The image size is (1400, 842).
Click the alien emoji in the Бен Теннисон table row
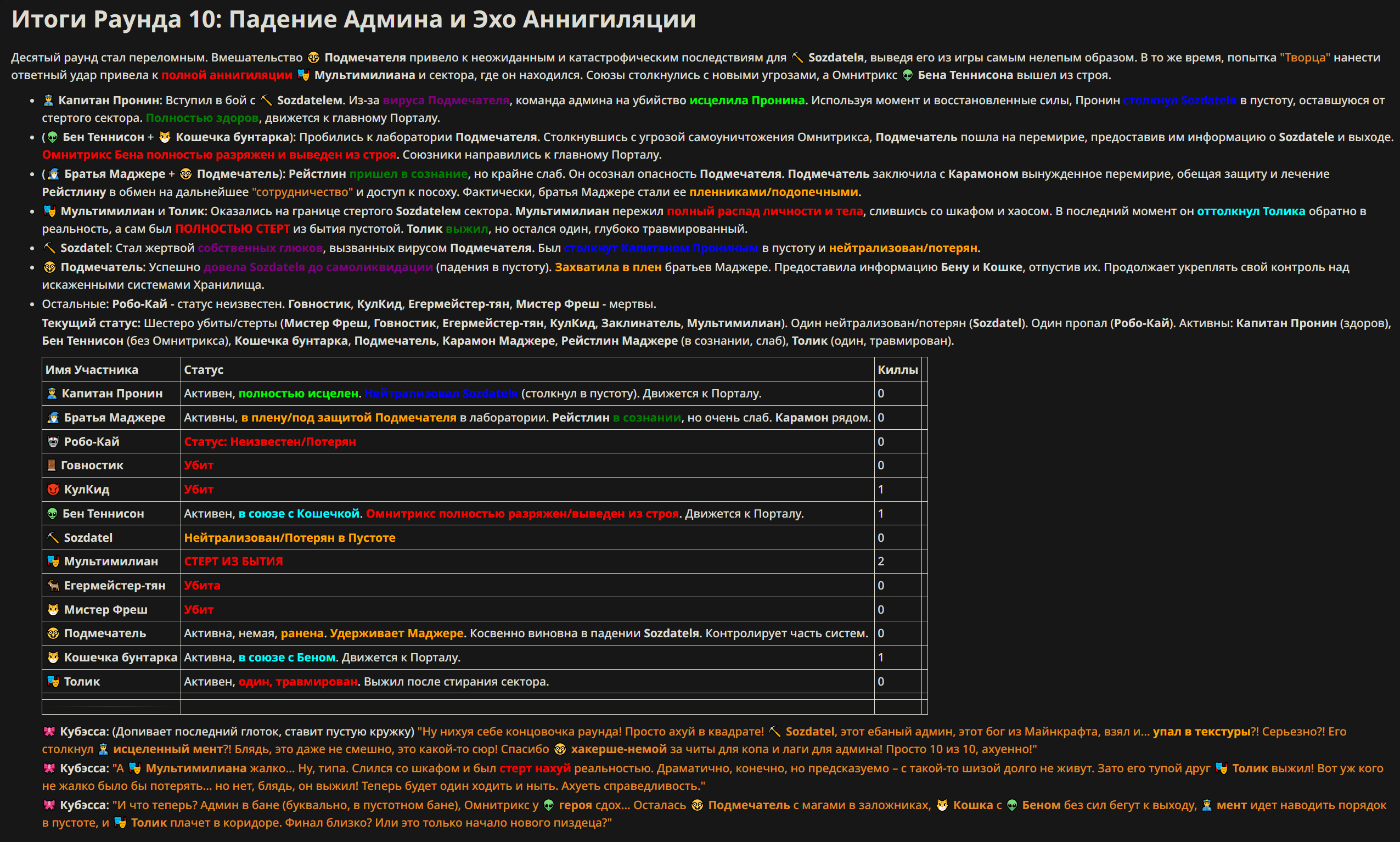52,513
